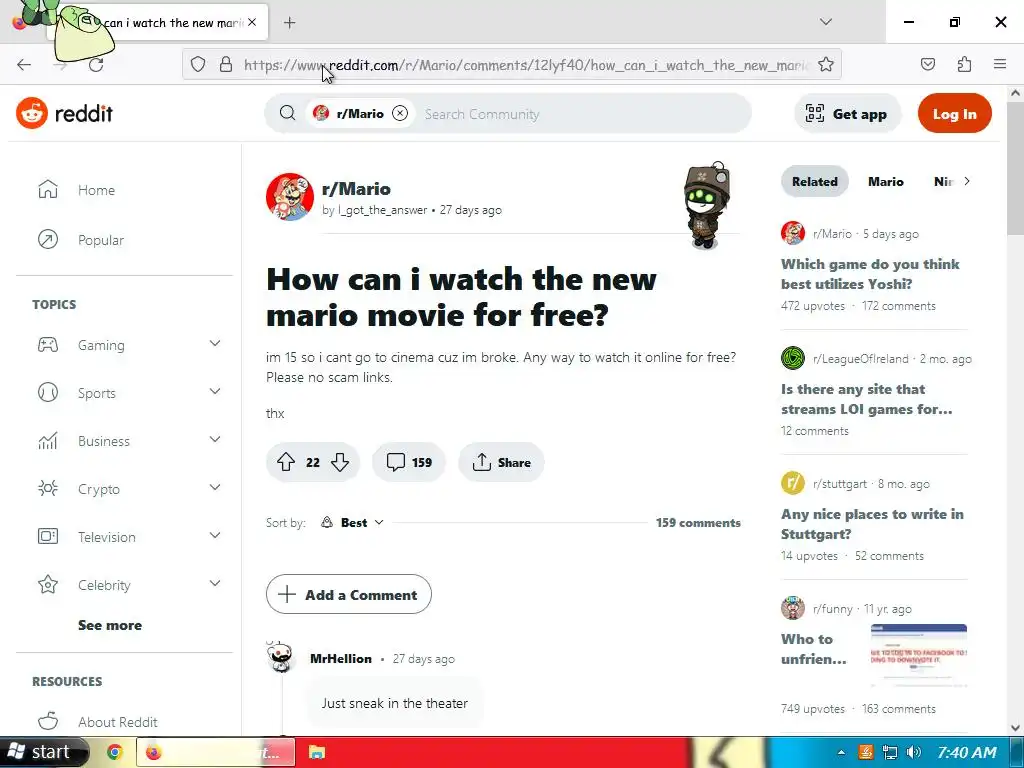
Task: Open the file explorer taskbar icon
Action: [x=317, y=752]
